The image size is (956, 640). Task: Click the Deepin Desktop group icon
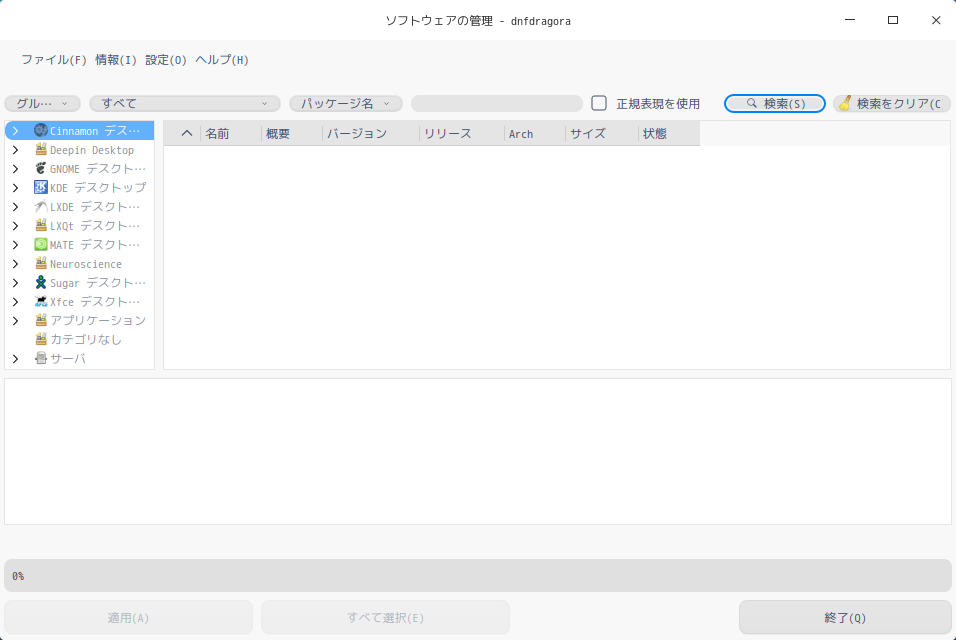coord(41,149)
